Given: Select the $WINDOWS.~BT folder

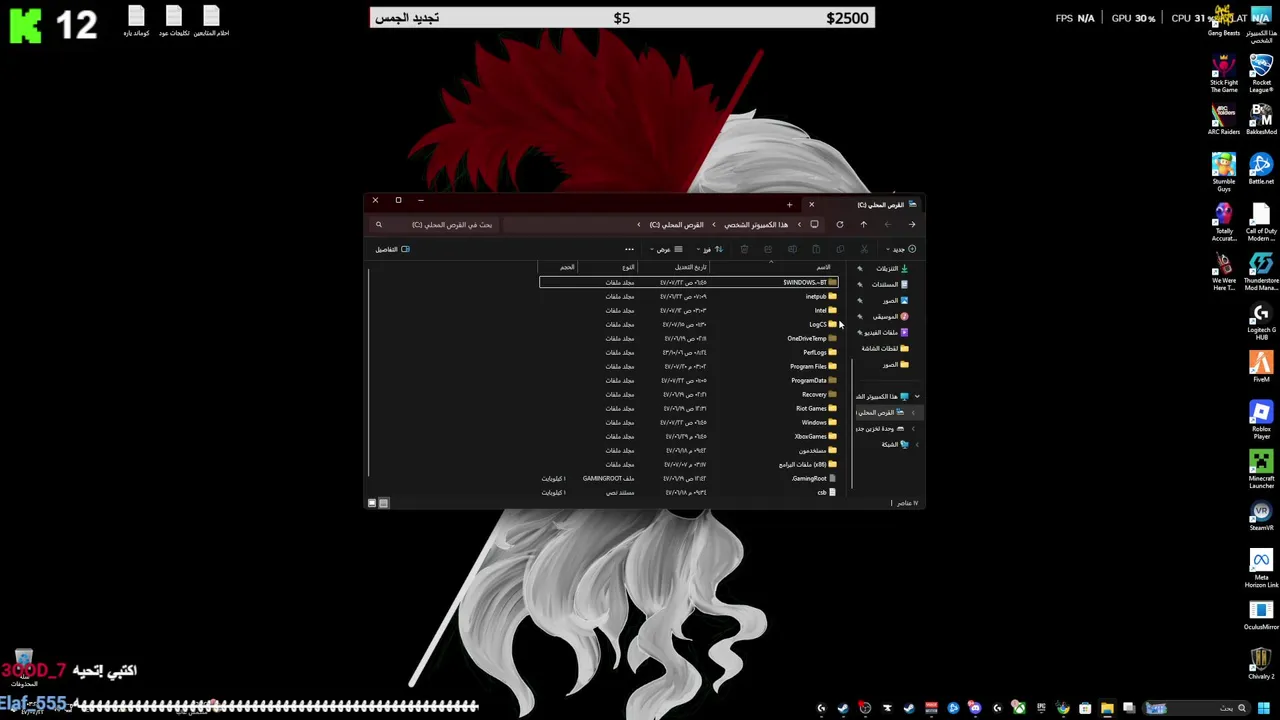Looking at the screenshot, I should (x=688, y=282).
